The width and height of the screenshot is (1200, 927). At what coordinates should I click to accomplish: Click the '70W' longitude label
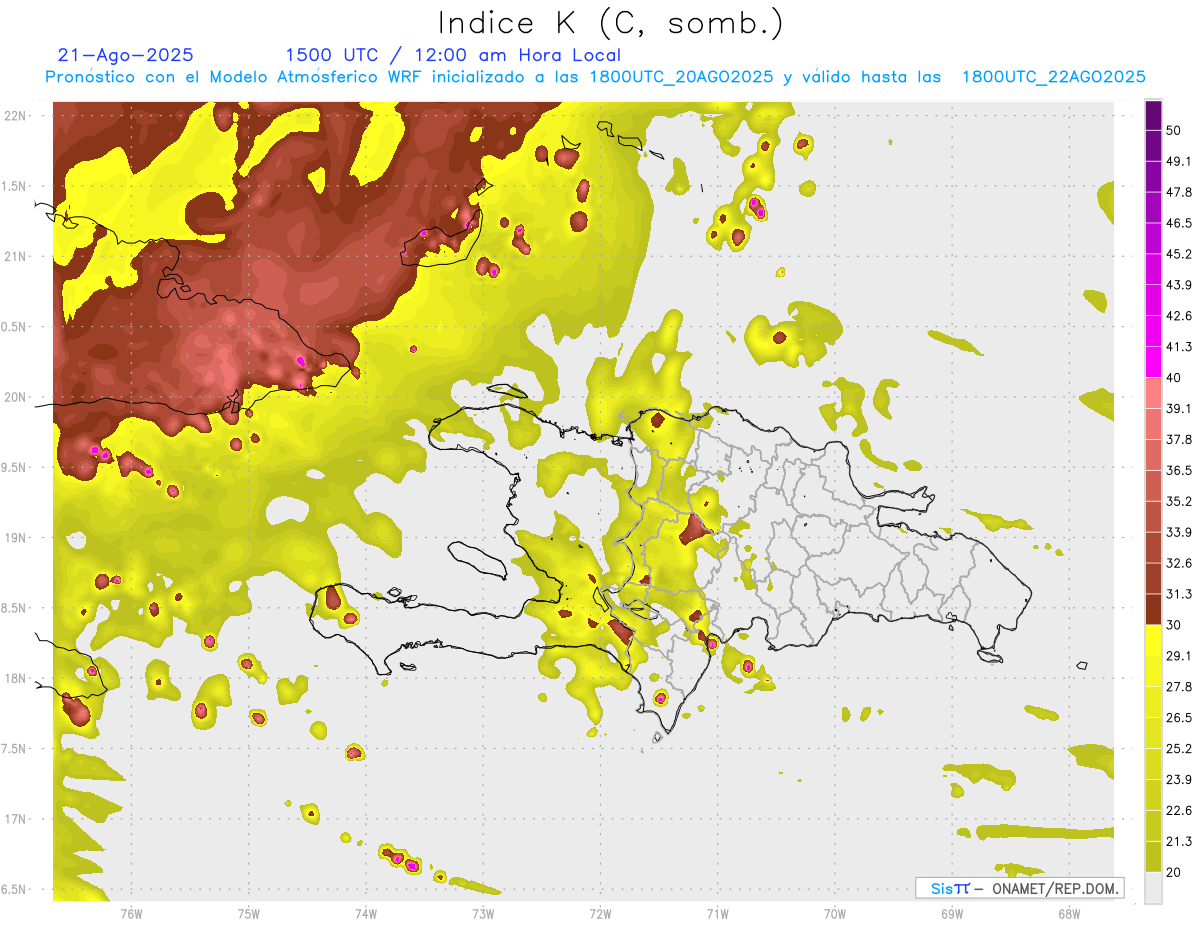click(834, 913)
